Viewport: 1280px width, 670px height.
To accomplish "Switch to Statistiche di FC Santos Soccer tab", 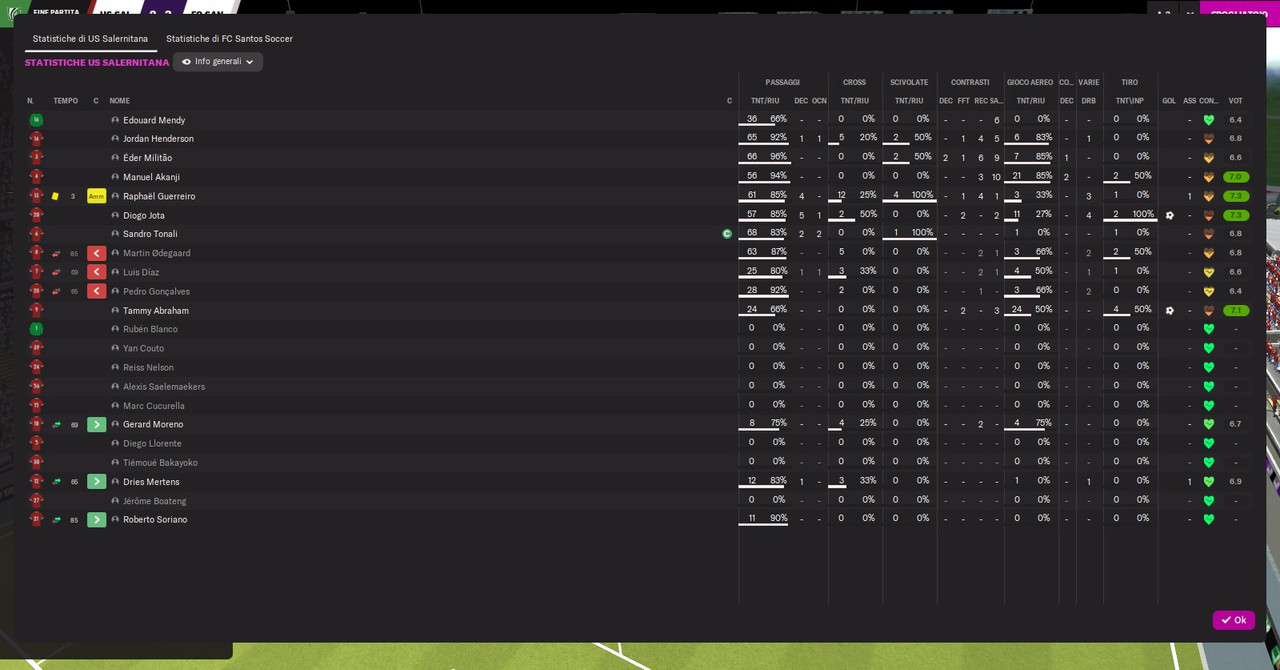I will click(229, 38).
